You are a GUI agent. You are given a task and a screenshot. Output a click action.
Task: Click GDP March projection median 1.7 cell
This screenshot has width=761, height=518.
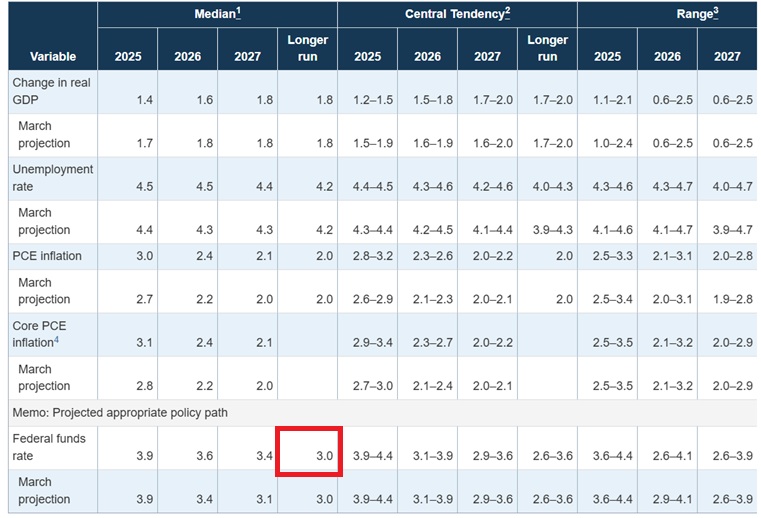click(145, 143)
